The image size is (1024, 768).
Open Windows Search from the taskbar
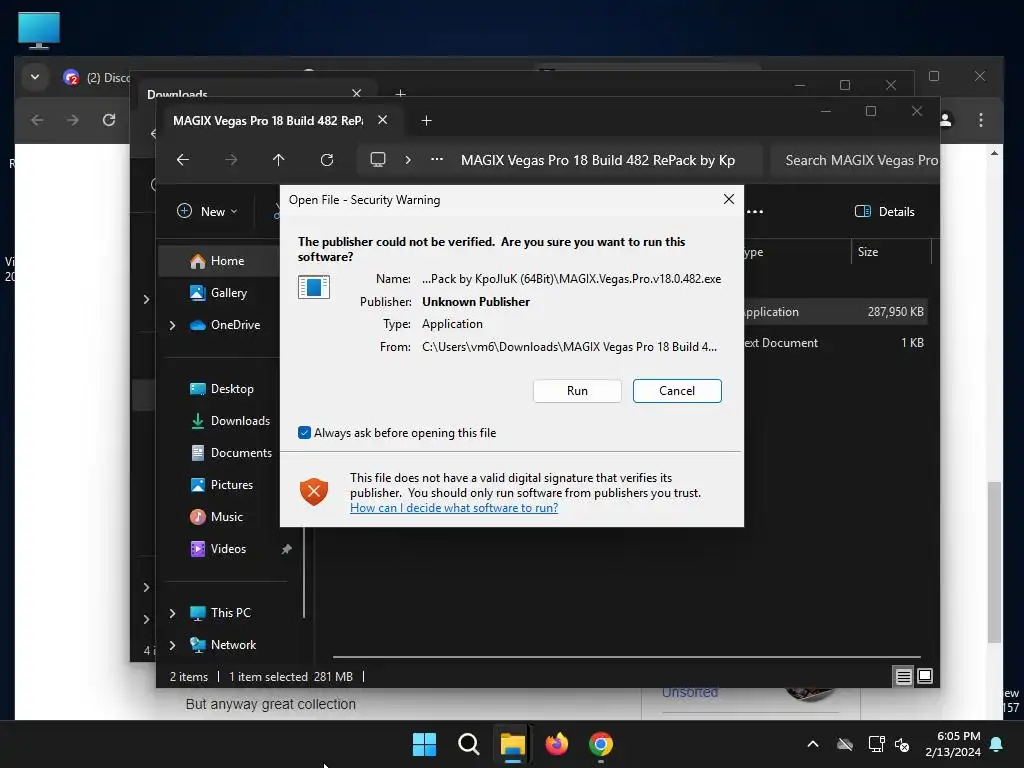point(469,744)
